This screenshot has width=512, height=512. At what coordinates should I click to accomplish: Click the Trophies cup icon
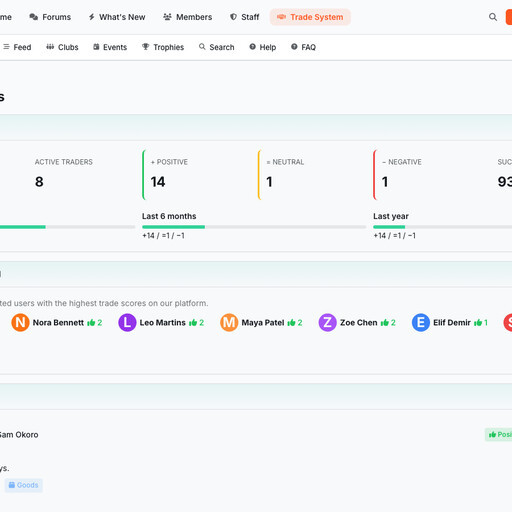coord(146,47)
